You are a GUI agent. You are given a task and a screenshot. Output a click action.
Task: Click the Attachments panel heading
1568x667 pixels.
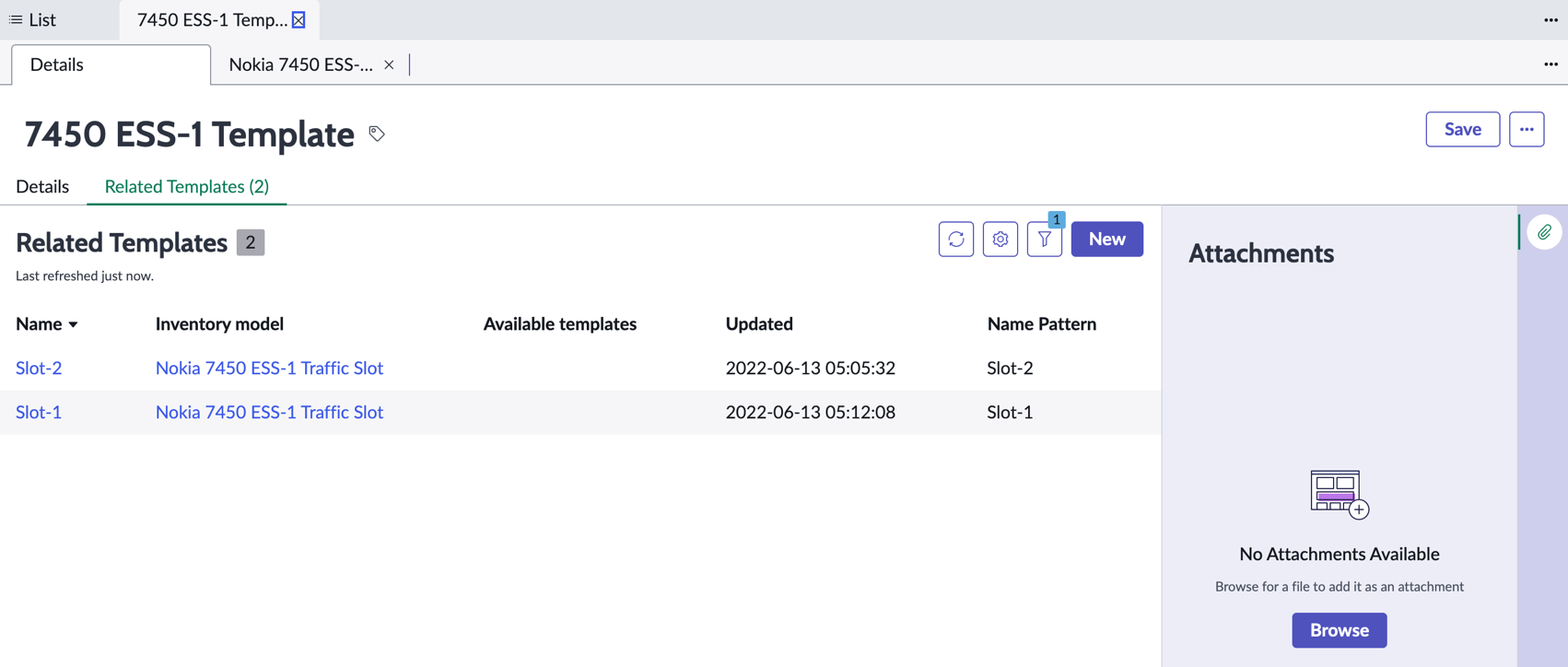click(1261, 253)
